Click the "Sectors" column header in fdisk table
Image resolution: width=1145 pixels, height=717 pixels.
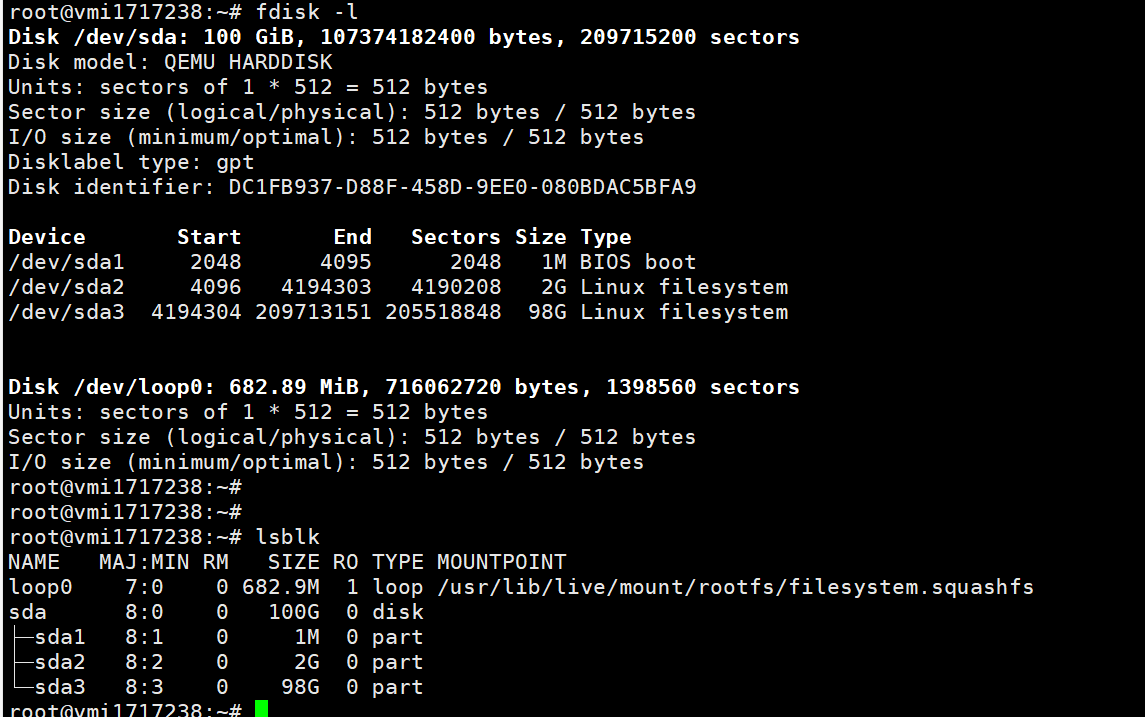pyautogui.click(x=456, y=237)
